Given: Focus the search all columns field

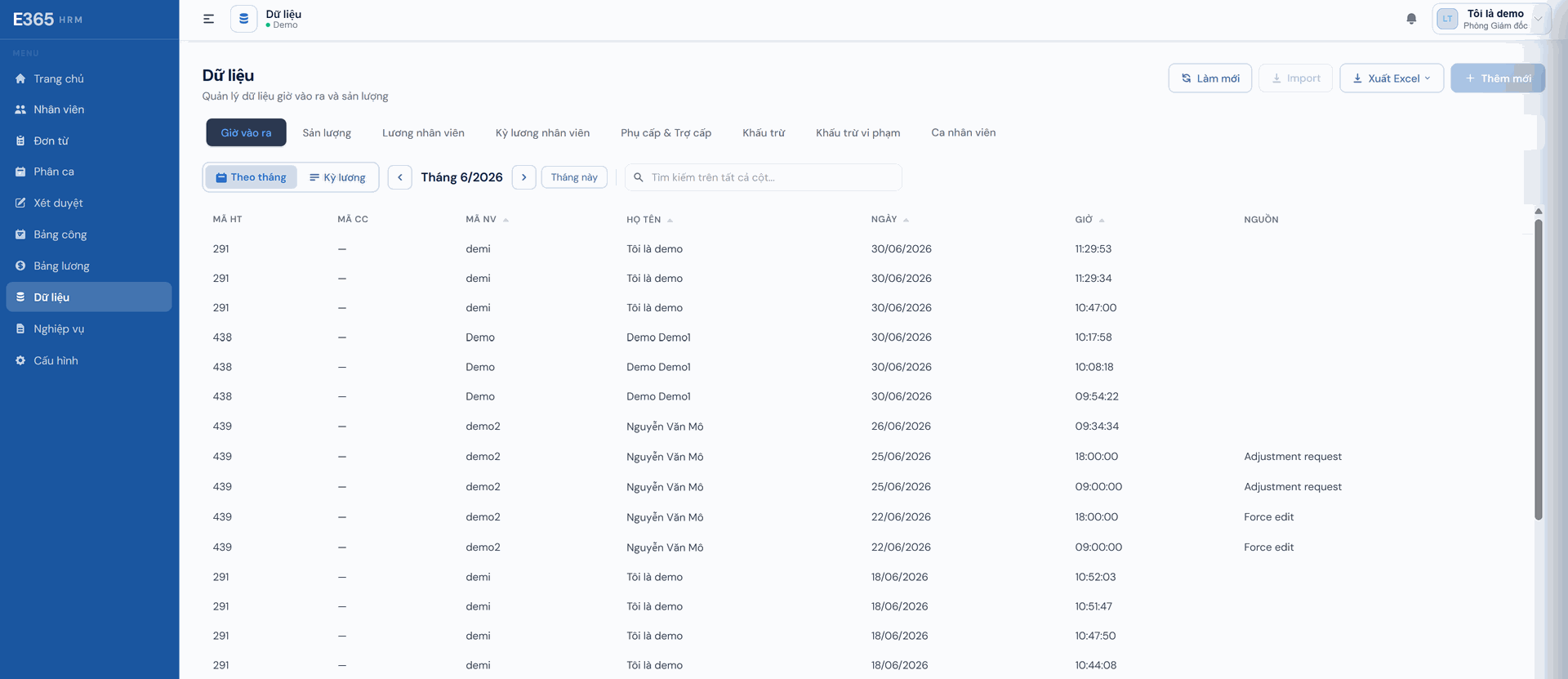Looking at the screenshot, I should (x=764, y=177).
